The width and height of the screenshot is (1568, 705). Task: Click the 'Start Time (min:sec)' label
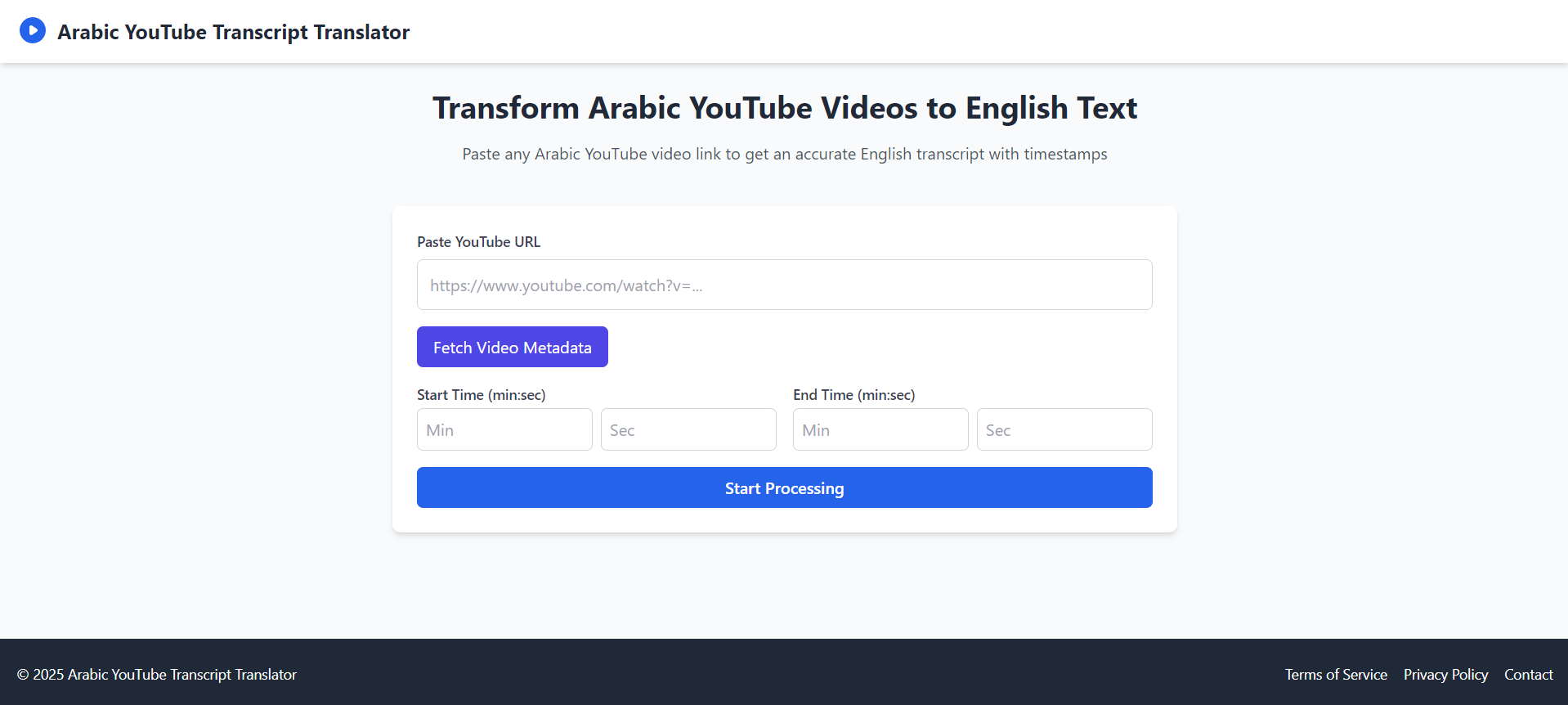coord(482,395)
